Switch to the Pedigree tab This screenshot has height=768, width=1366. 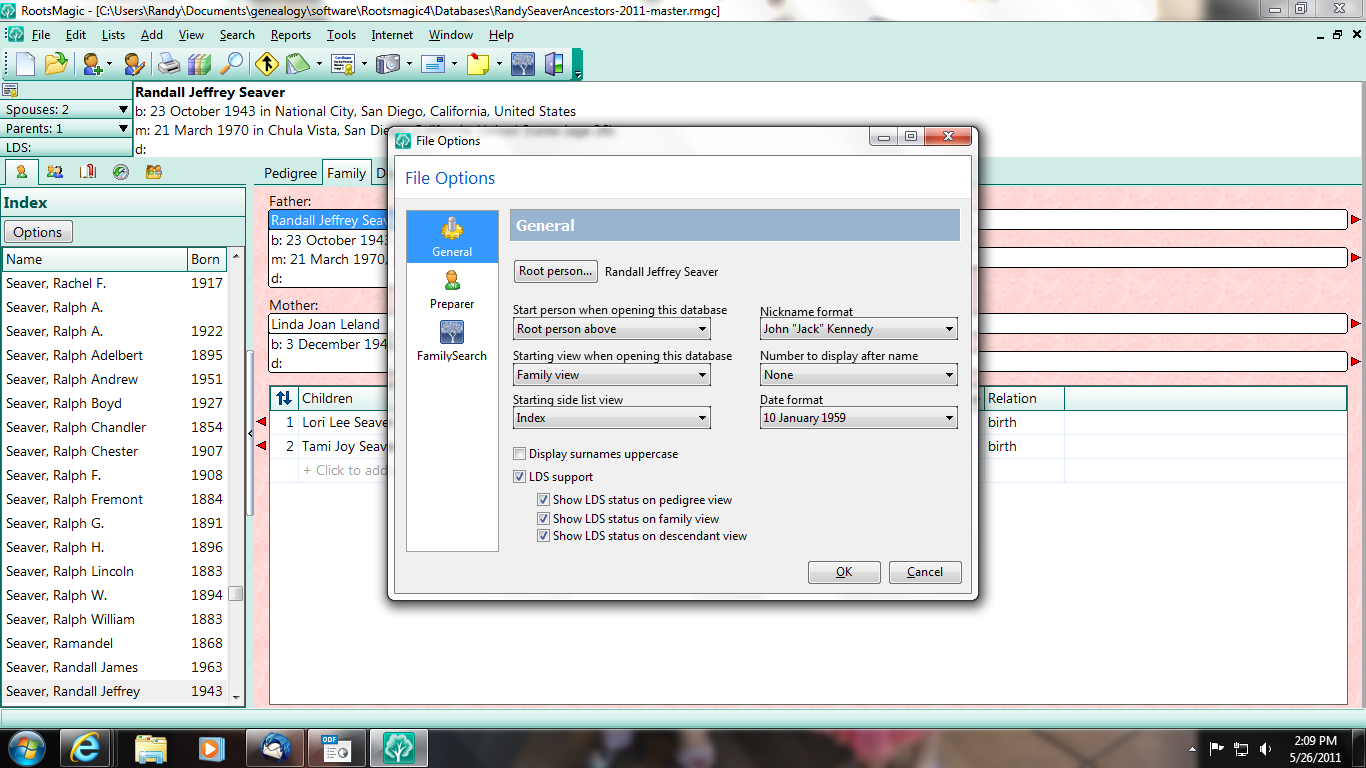(290, 173)
